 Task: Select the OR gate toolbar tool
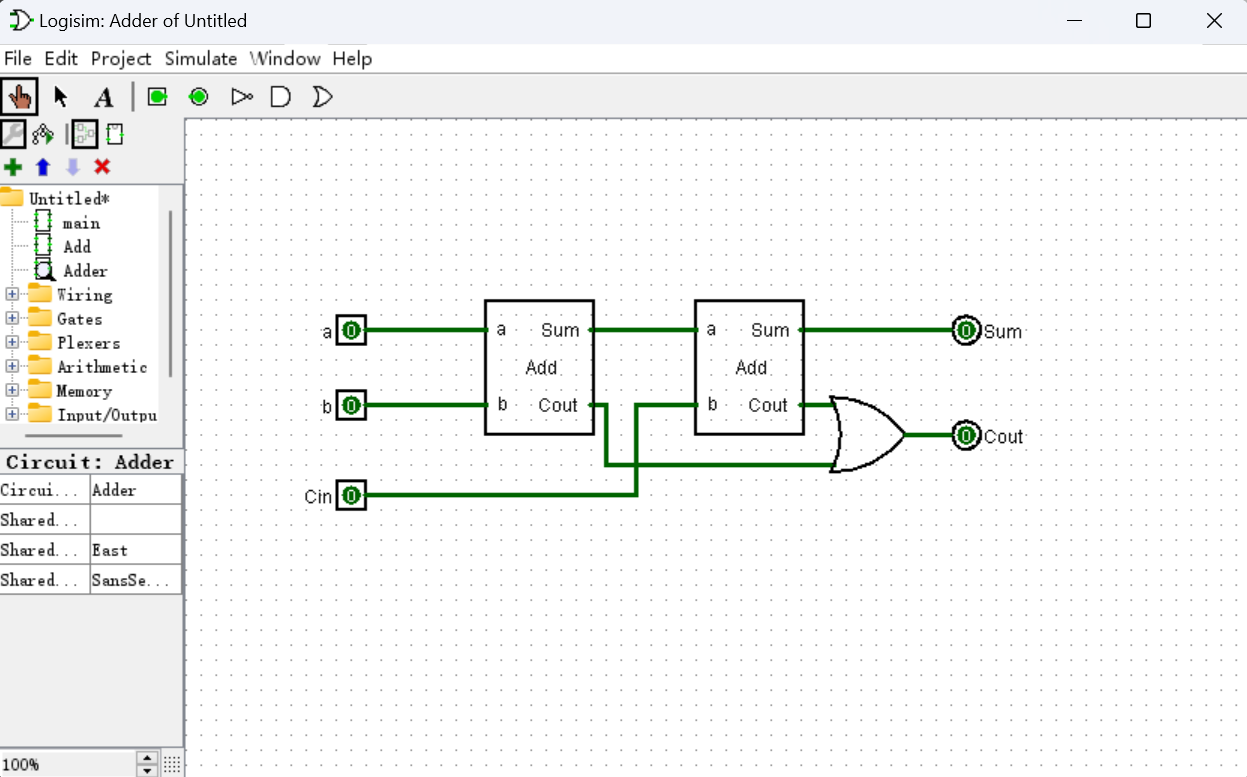(x=322, y=97)
